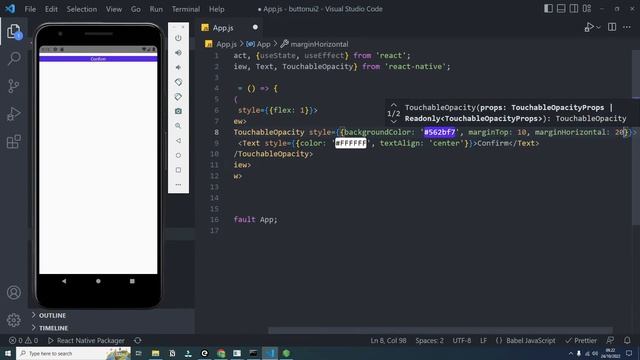Image resolution: width=640 pixels, height=360 pixels.
Task: Open the dropdown arrow next to Run button
Action: point(598,28)
